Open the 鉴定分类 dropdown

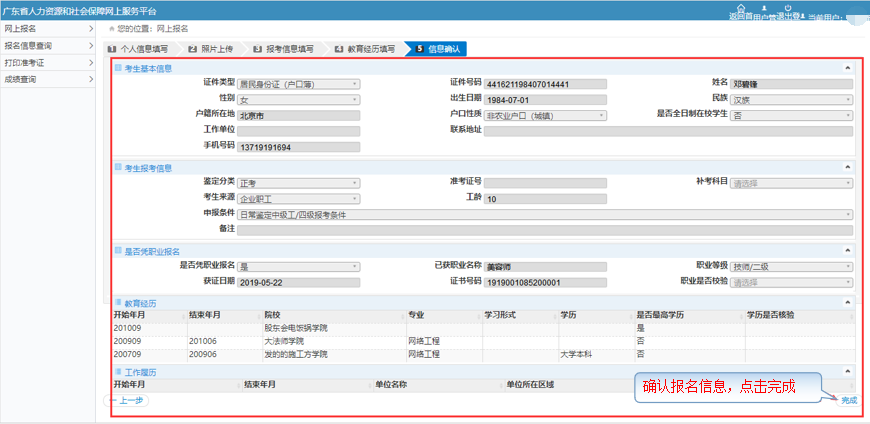299,183
